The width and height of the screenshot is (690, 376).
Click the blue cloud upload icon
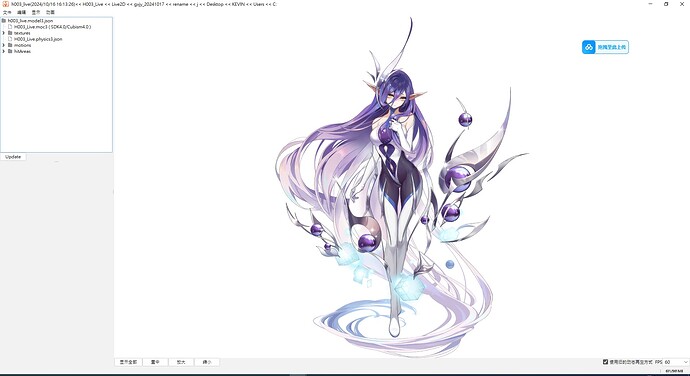[x=589, y=47]
